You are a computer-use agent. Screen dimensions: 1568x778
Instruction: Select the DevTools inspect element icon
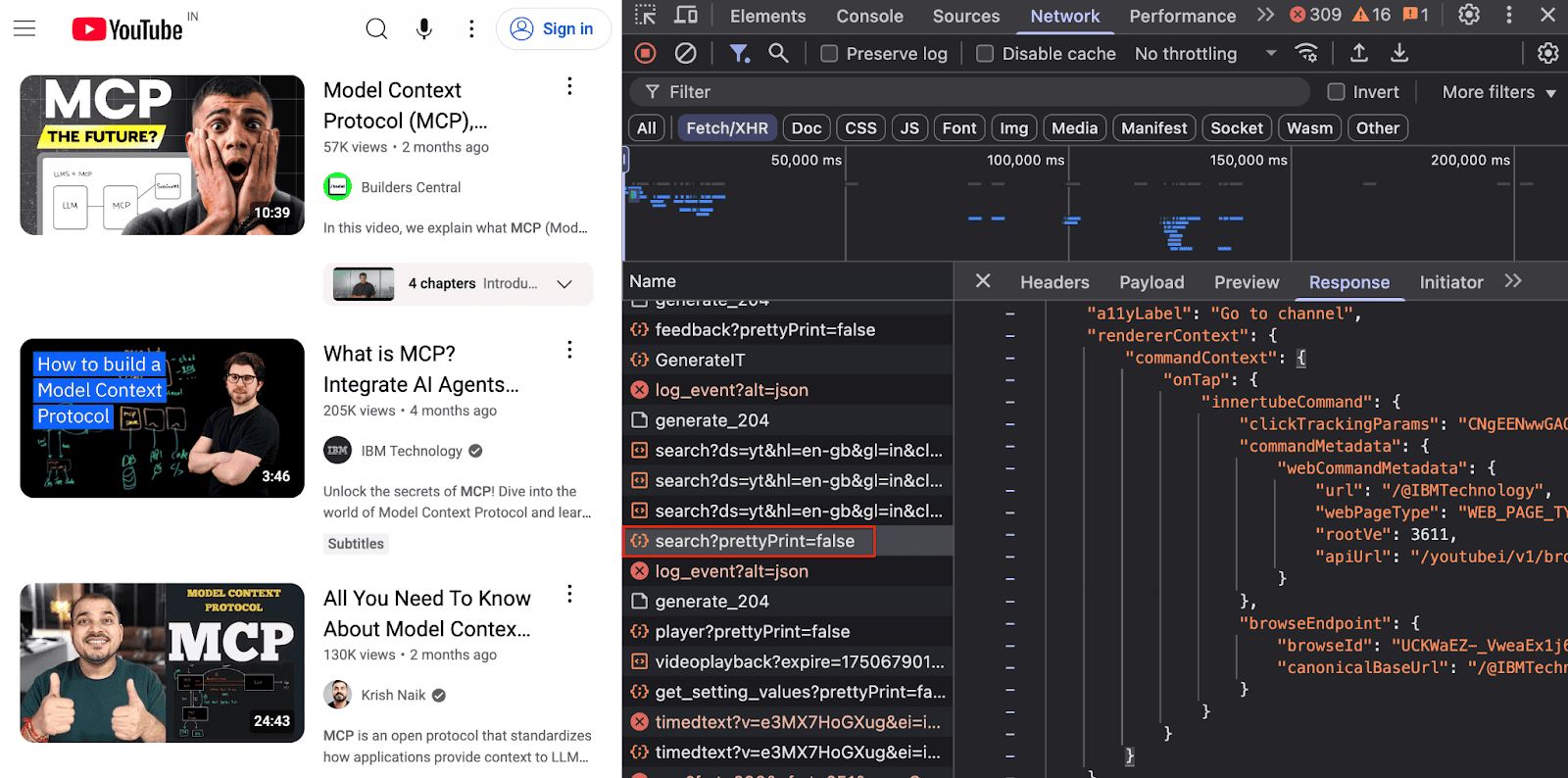pyautogui.click(x=645, y=15)
